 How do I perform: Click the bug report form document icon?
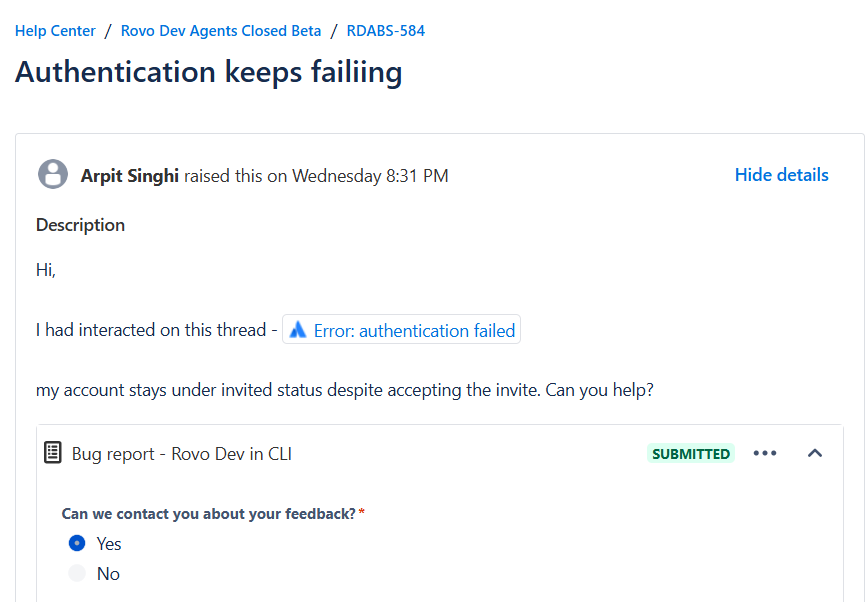pyautogui.click(x=52, y=453)
